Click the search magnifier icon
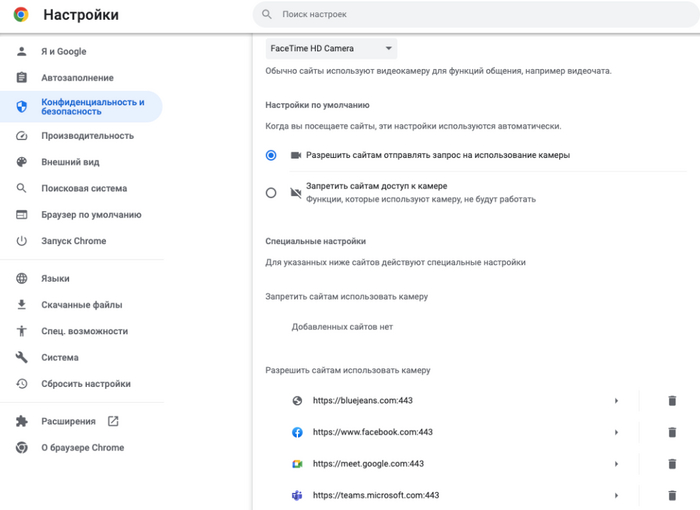The height and width of the screenshot is (510, 700). coord(267,15)
